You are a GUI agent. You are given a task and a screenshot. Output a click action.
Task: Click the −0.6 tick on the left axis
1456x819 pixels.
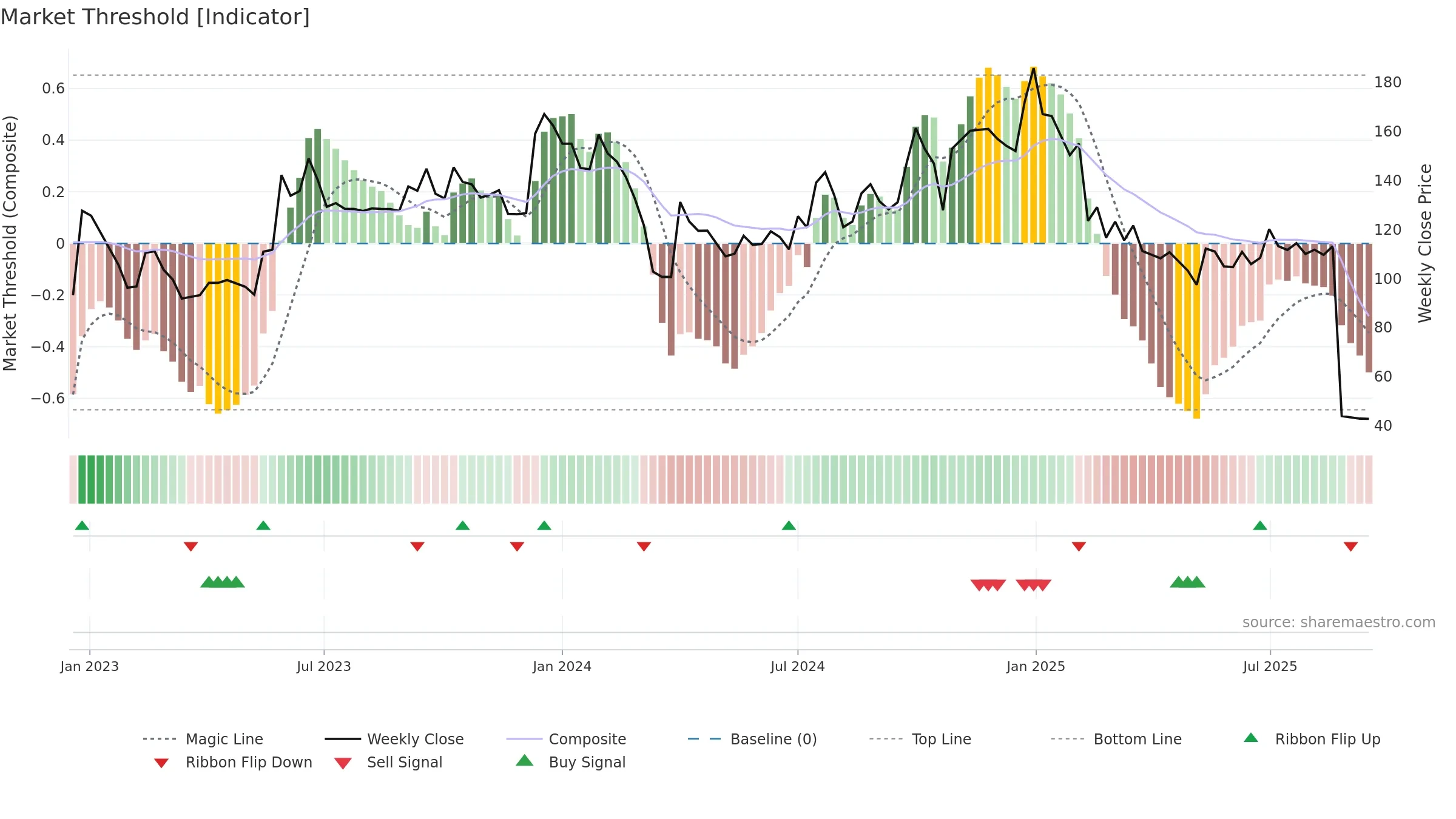tap(48, 399)
